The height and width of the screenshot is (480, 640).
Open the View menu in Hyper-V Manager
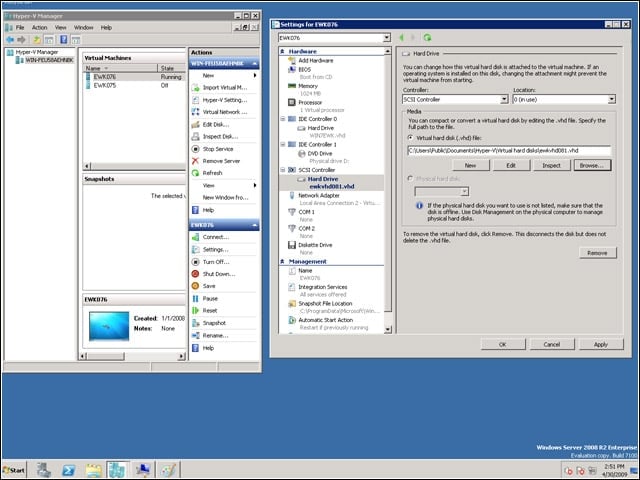[x=61, y=27]
